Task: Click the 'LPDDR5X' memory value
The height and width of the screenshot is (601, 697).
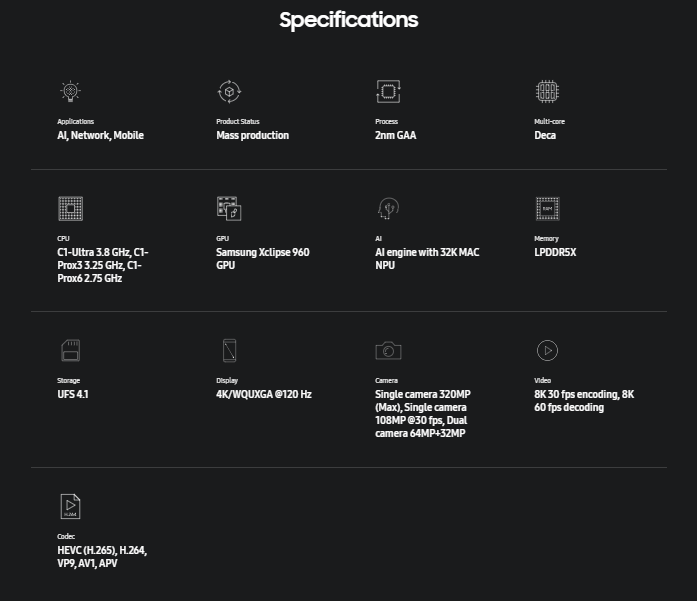Action: click(555, 252)
